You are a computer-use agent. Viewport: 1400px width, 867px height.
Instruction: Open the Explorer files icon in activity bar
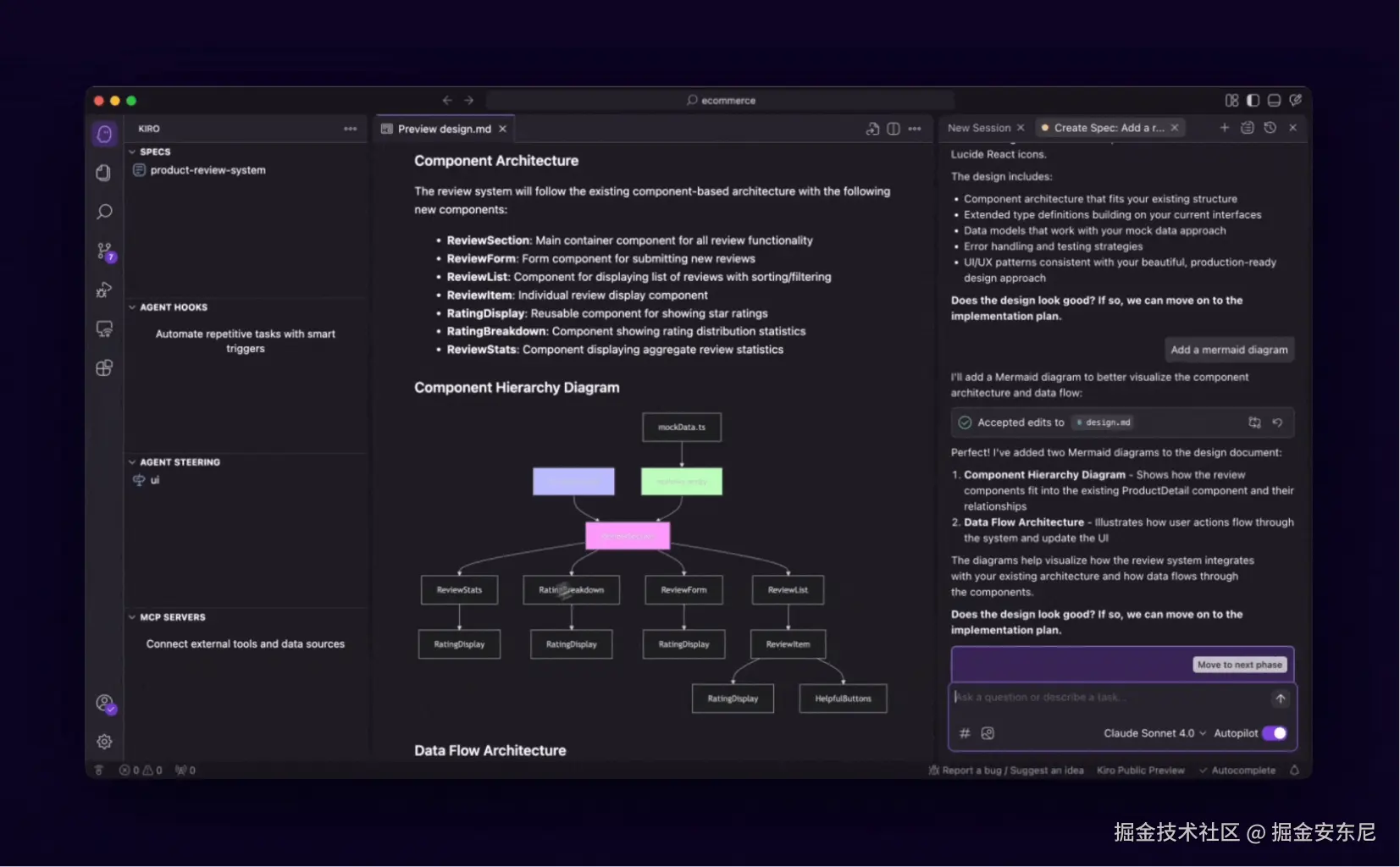103,173
